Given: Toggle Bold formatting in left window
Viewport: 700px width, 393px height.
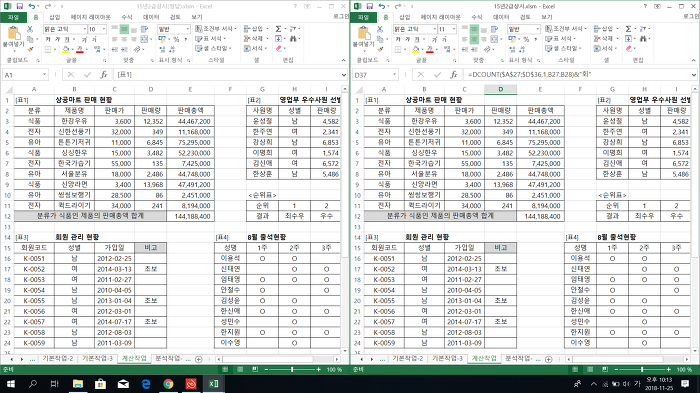Looking at the screenshot, I should (x=48, y=39).
